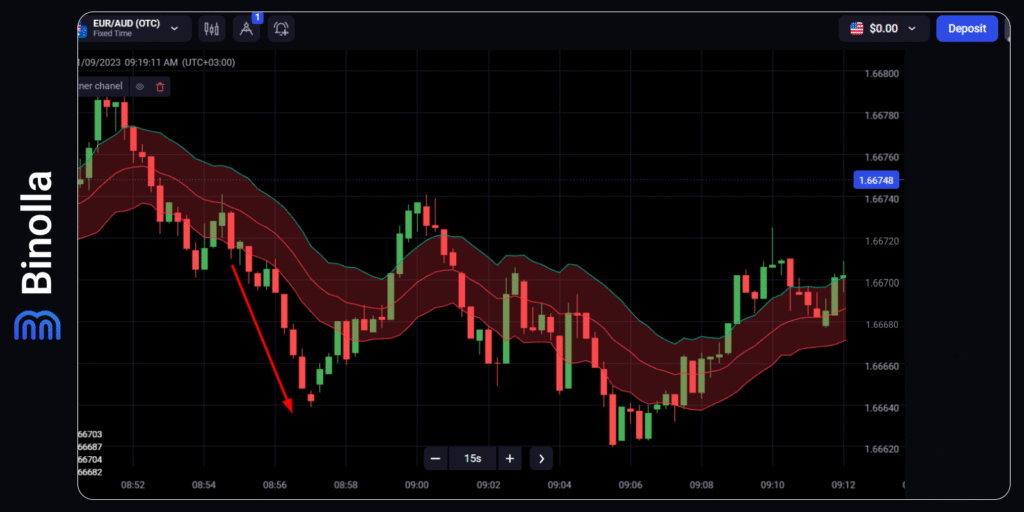Select the Keltner channel indicator label
Image resolution: width=1024 pixels, height=512 pixels.
(100, 87)
